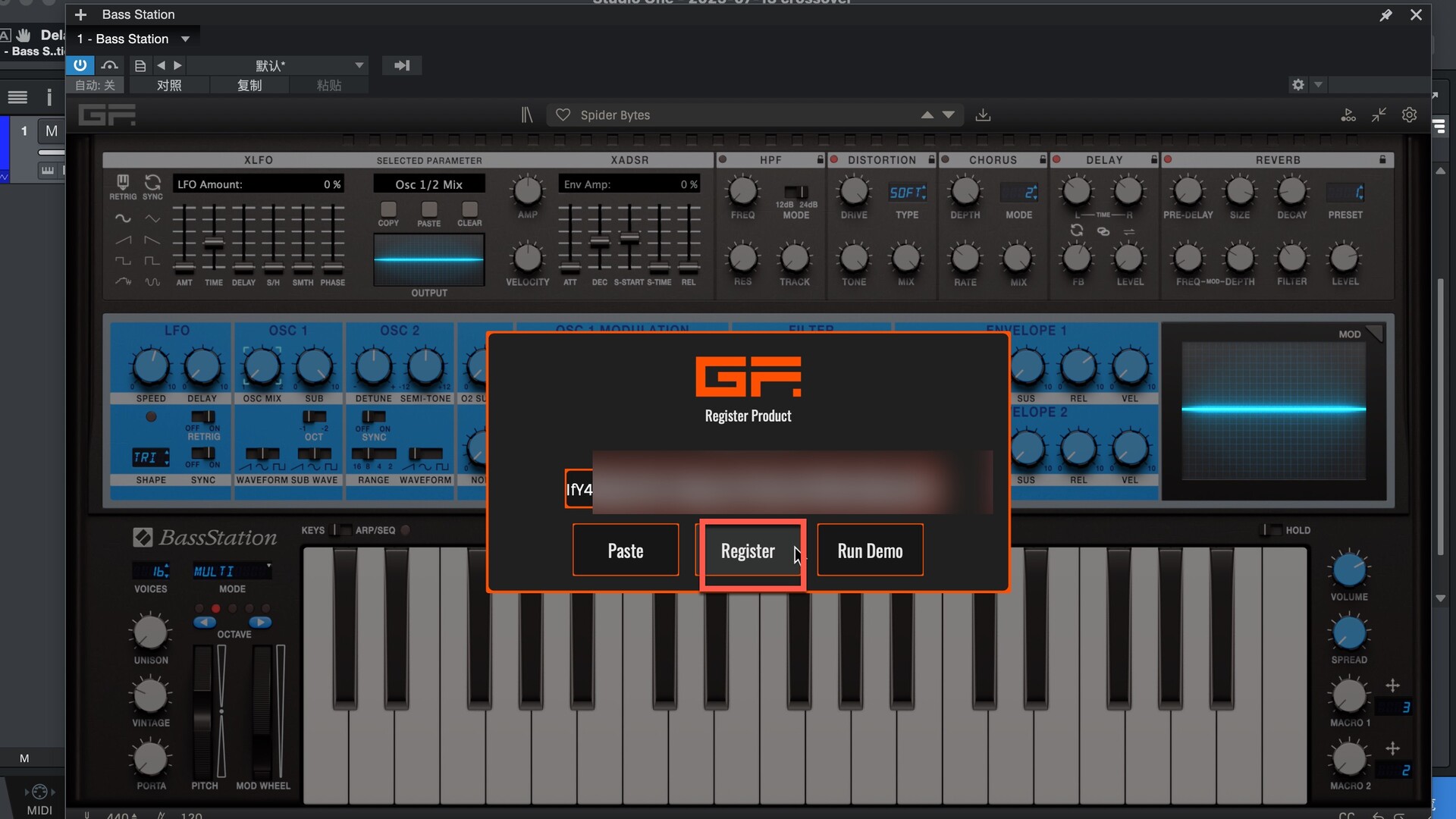Pin the plugin window
This screenshot has width=1456, height=819.
pos(1385,15)
